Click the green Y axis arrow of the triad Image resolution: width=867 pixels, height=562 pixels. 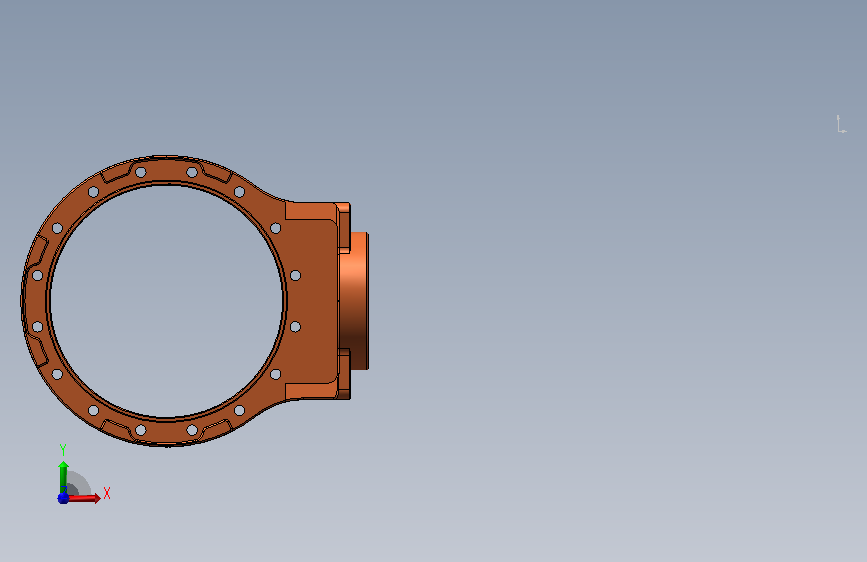pos(64,477)
